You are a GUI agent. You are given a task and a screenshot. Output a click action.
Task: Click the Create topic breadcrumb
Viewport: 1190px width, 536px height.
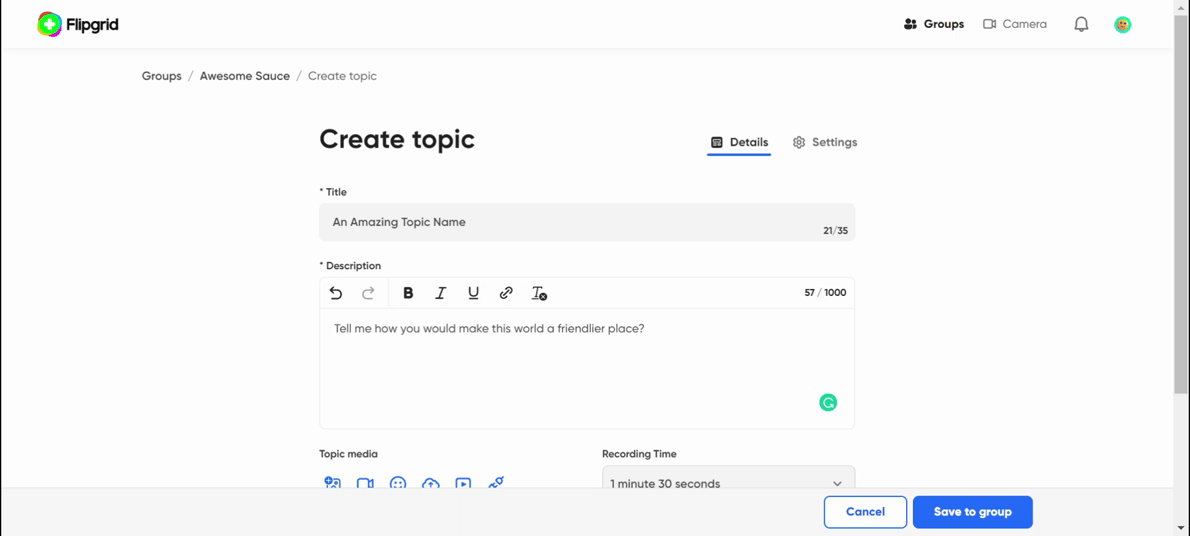[x=342, y=76]
